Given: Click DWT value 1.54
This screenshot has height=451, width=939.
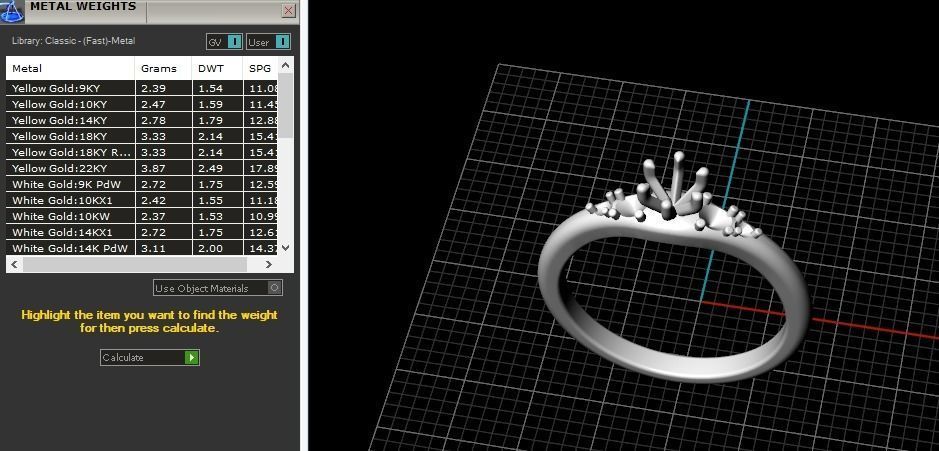Looking at the screenshot, I should pos(210,88).
